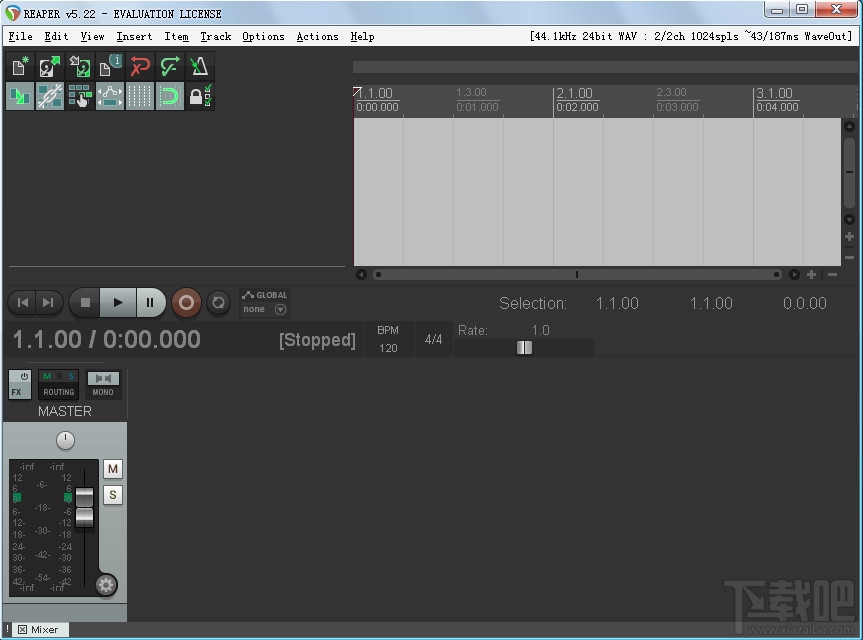Toggle Item Grouping chain icon
Viewport: 863px width, 640px height.
(x=50, y=96)
